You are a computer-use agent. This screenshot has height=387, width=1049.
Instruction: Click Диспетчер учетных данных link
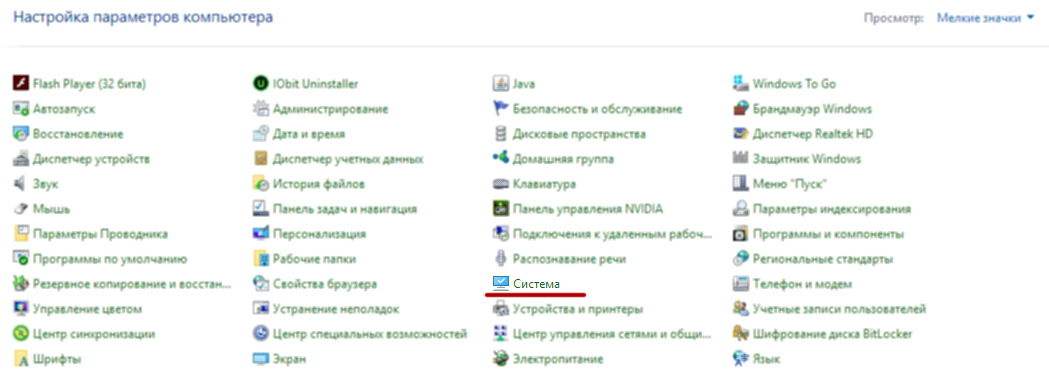(x=348, y=159)
